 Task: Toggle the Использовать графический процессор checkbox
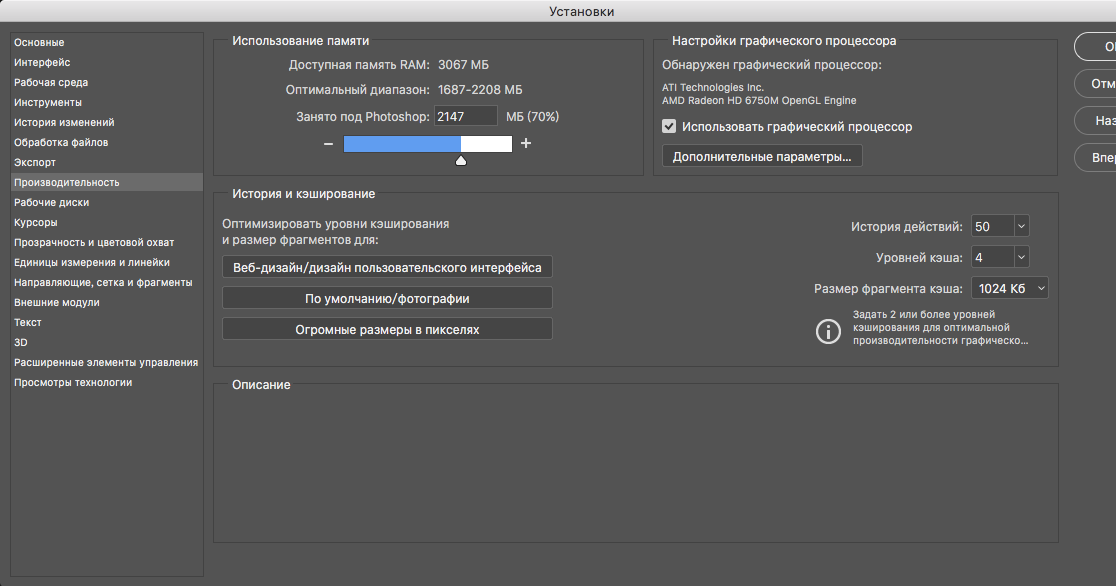(x=670, y=127)
